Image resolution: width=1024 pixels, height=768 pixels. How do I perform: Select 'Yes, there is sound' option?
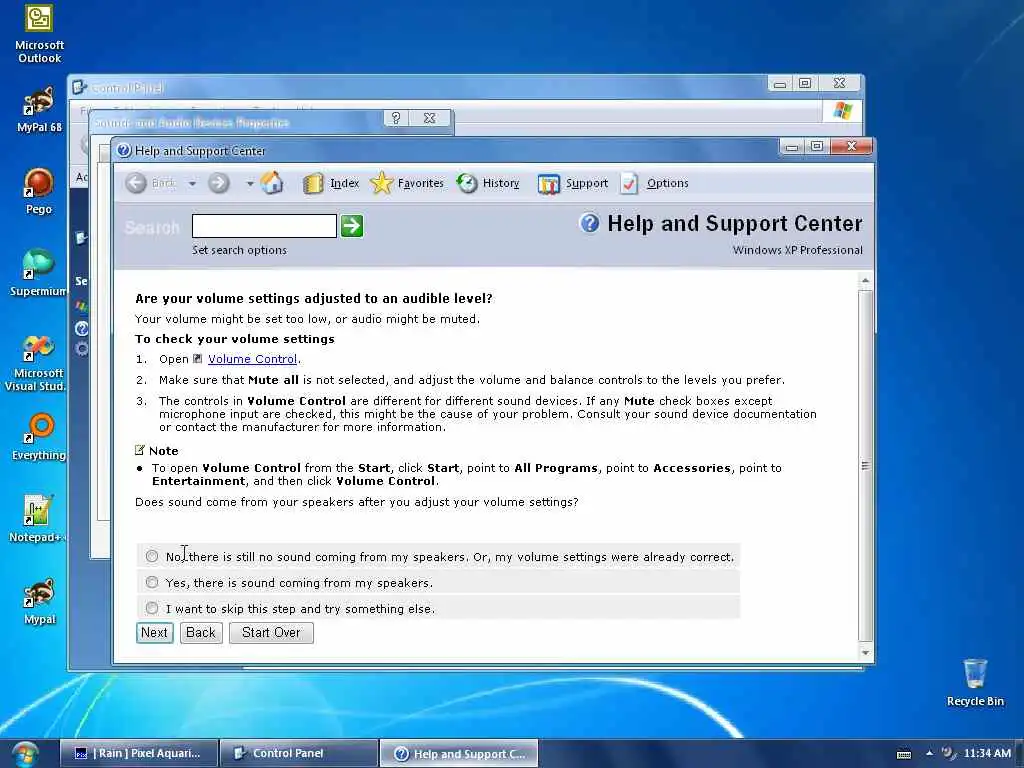(152, 582)
